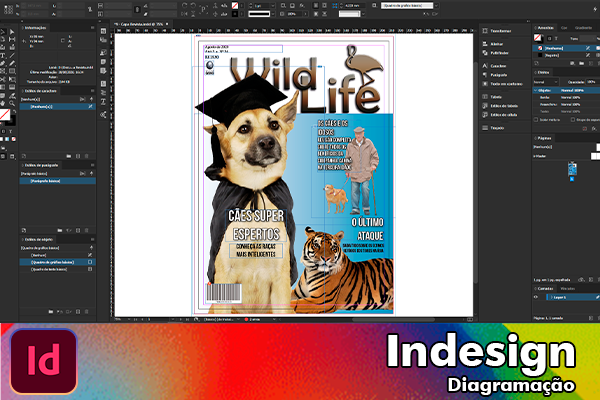Select the Pen tool

coord(3,64)
